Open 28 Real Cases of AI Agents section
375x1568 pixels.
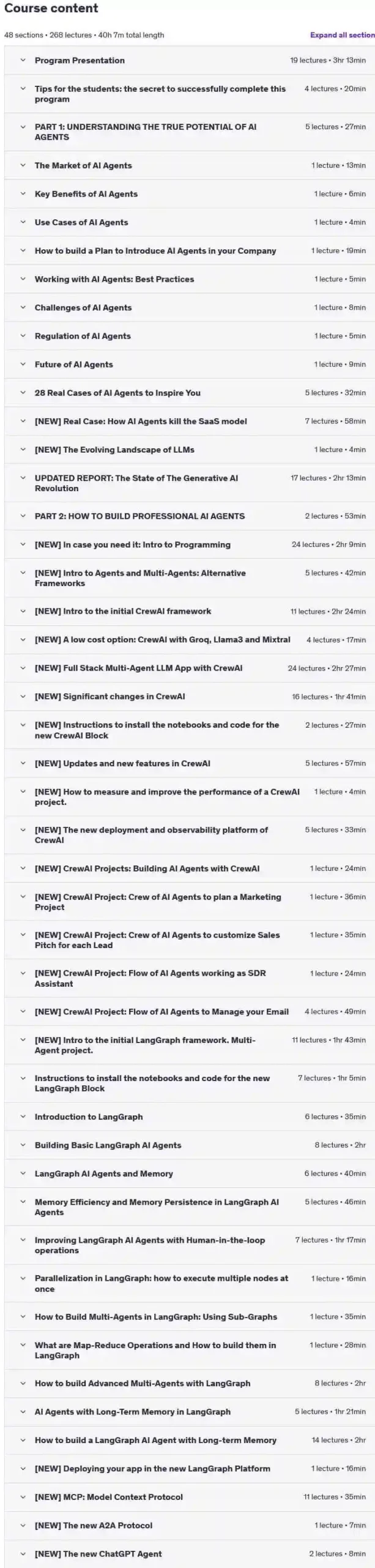(190, 393)
